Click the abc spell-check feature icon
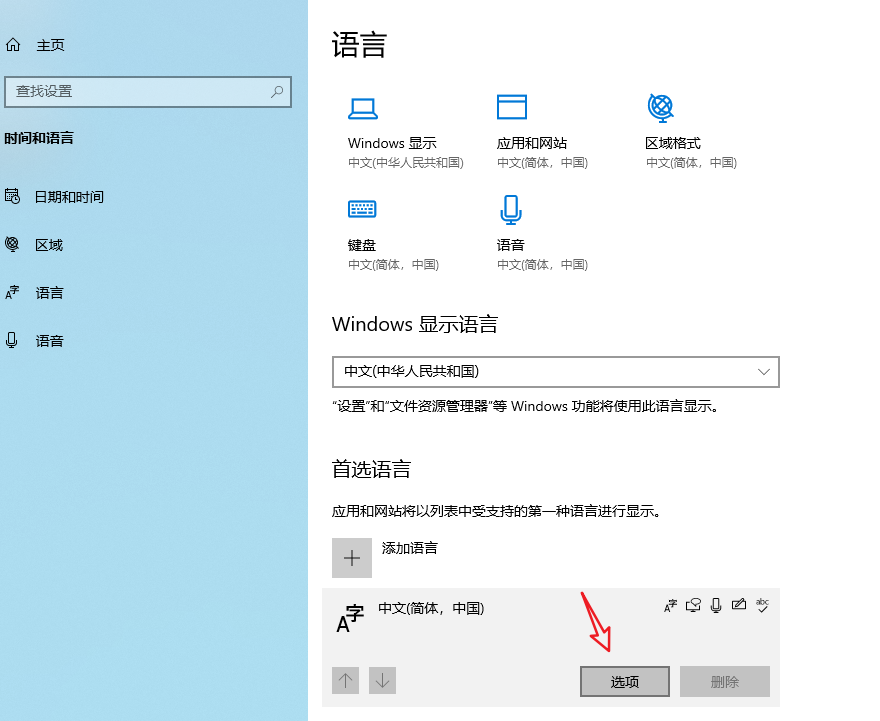 point(762,605)
